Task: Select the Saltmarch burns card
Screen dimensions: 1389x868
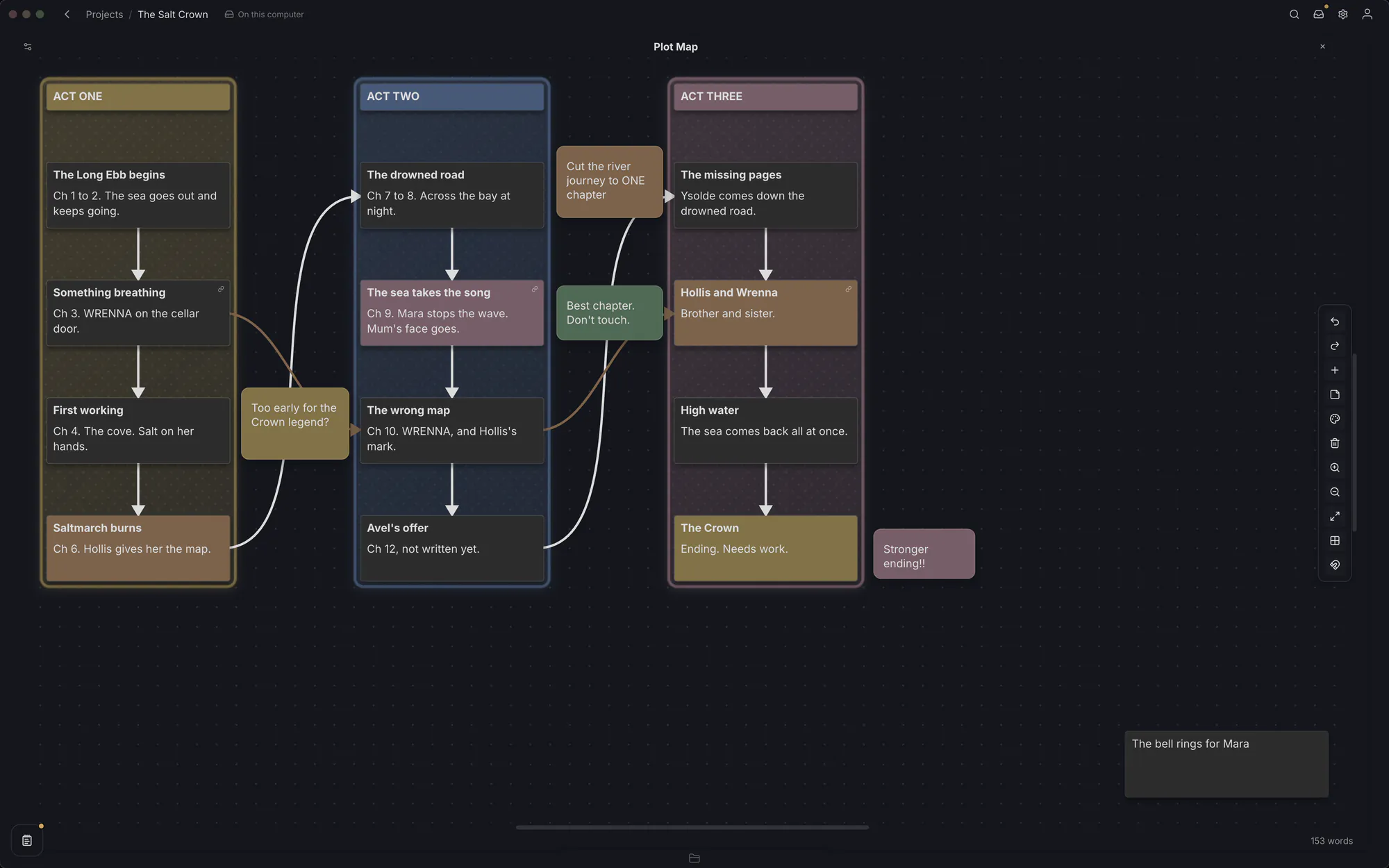Action: coord(138,548)
